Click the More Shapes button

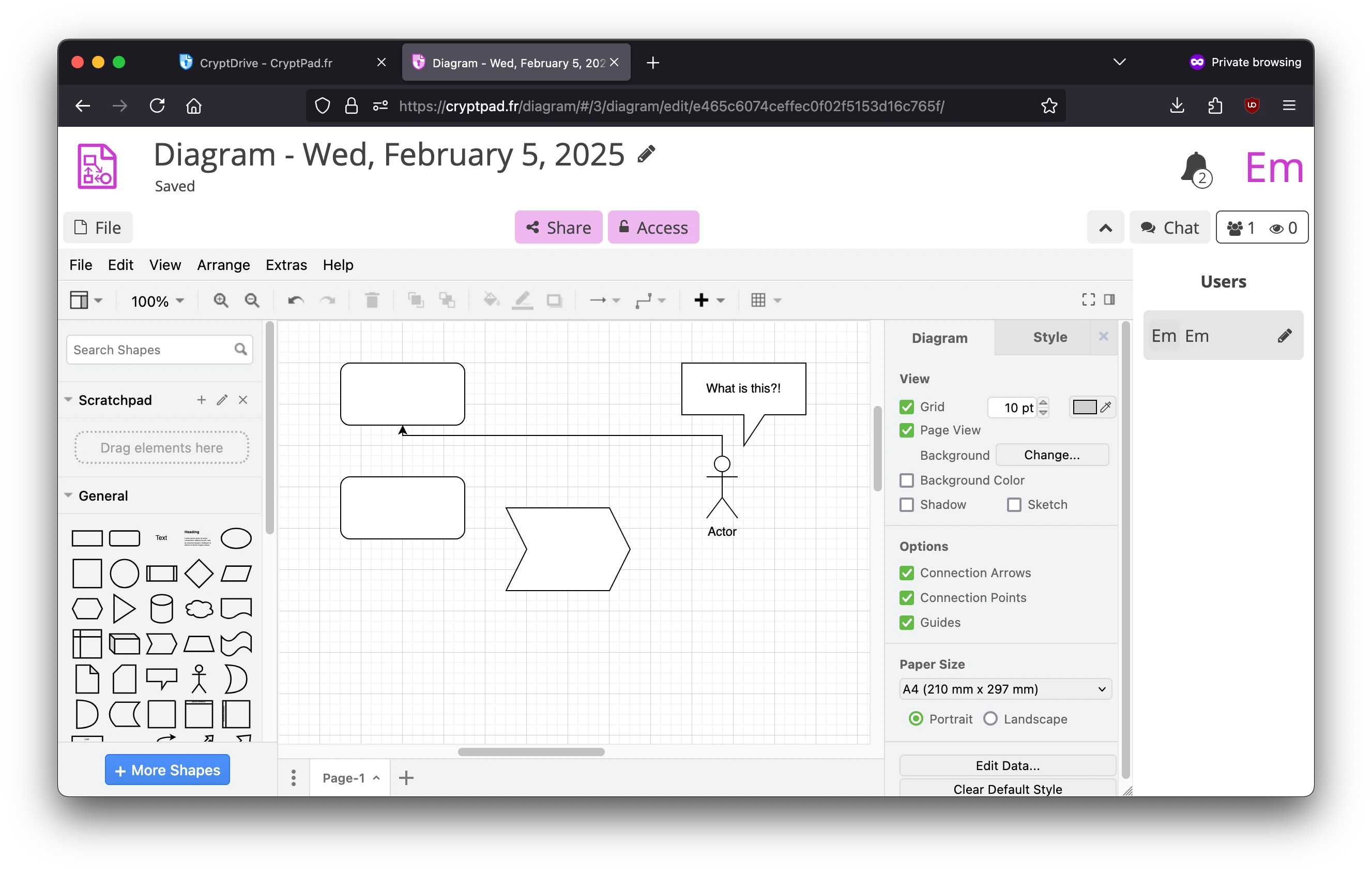pyautogui.click(x=167, y=769)
